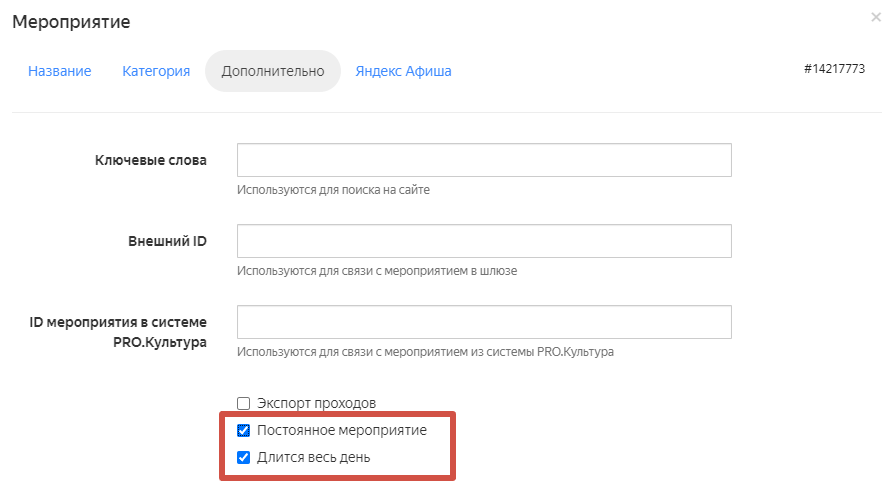Viewport: 895px width, 494px height.
Task: Click the hint about поиска на сайте
Action: click(x=333, y=189)
